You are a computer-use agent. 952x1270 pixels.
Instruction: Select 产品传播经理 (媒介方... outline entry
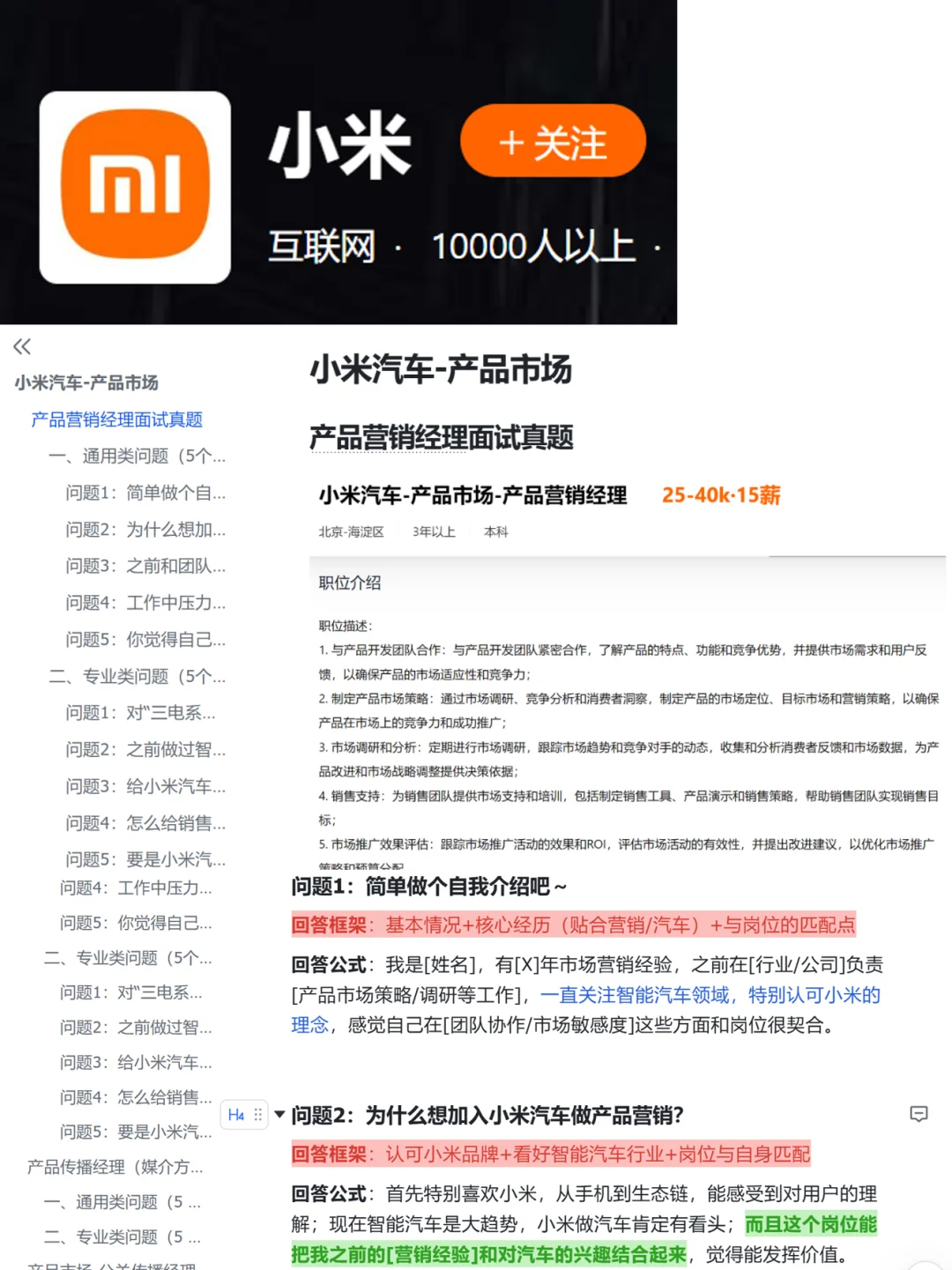[115, 1167]
